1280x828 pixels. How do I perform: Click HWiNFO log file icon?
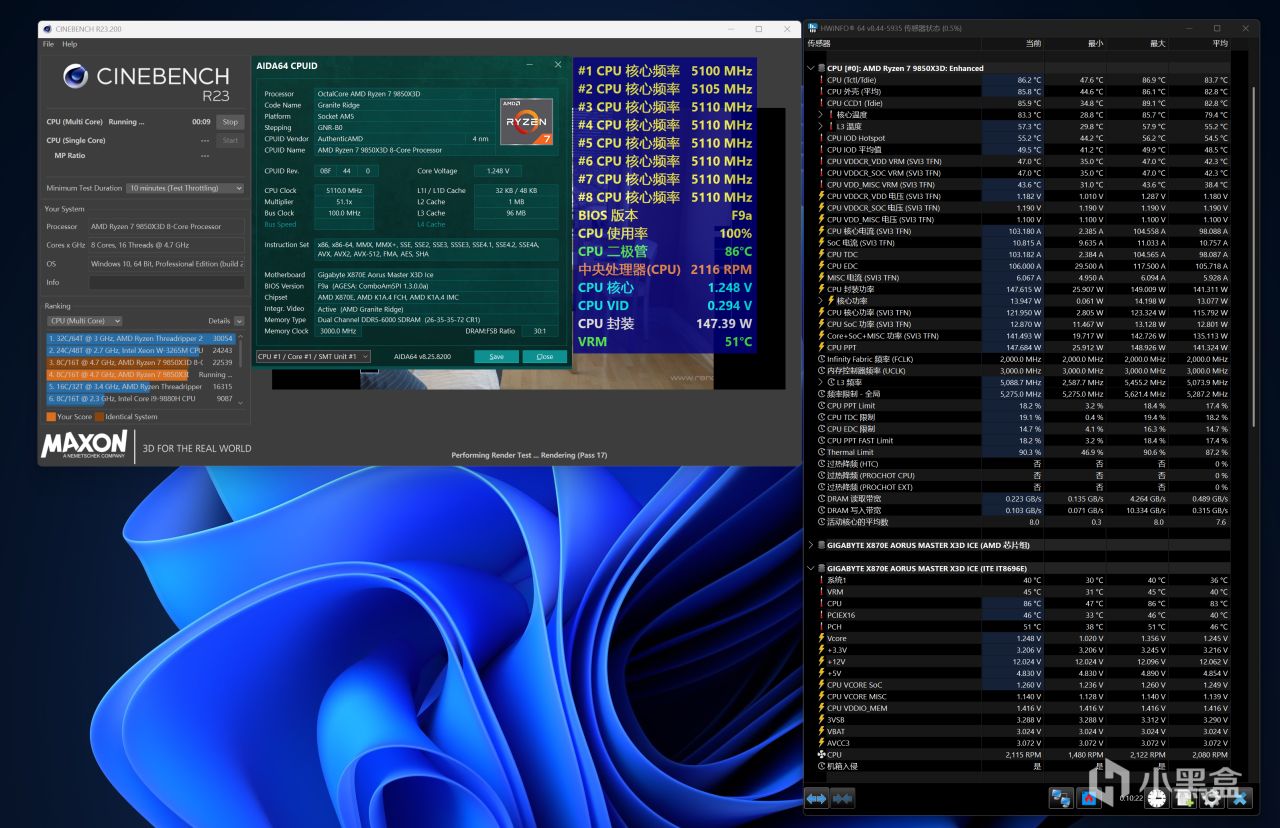pyautogui.click(x=1184, y=798)
